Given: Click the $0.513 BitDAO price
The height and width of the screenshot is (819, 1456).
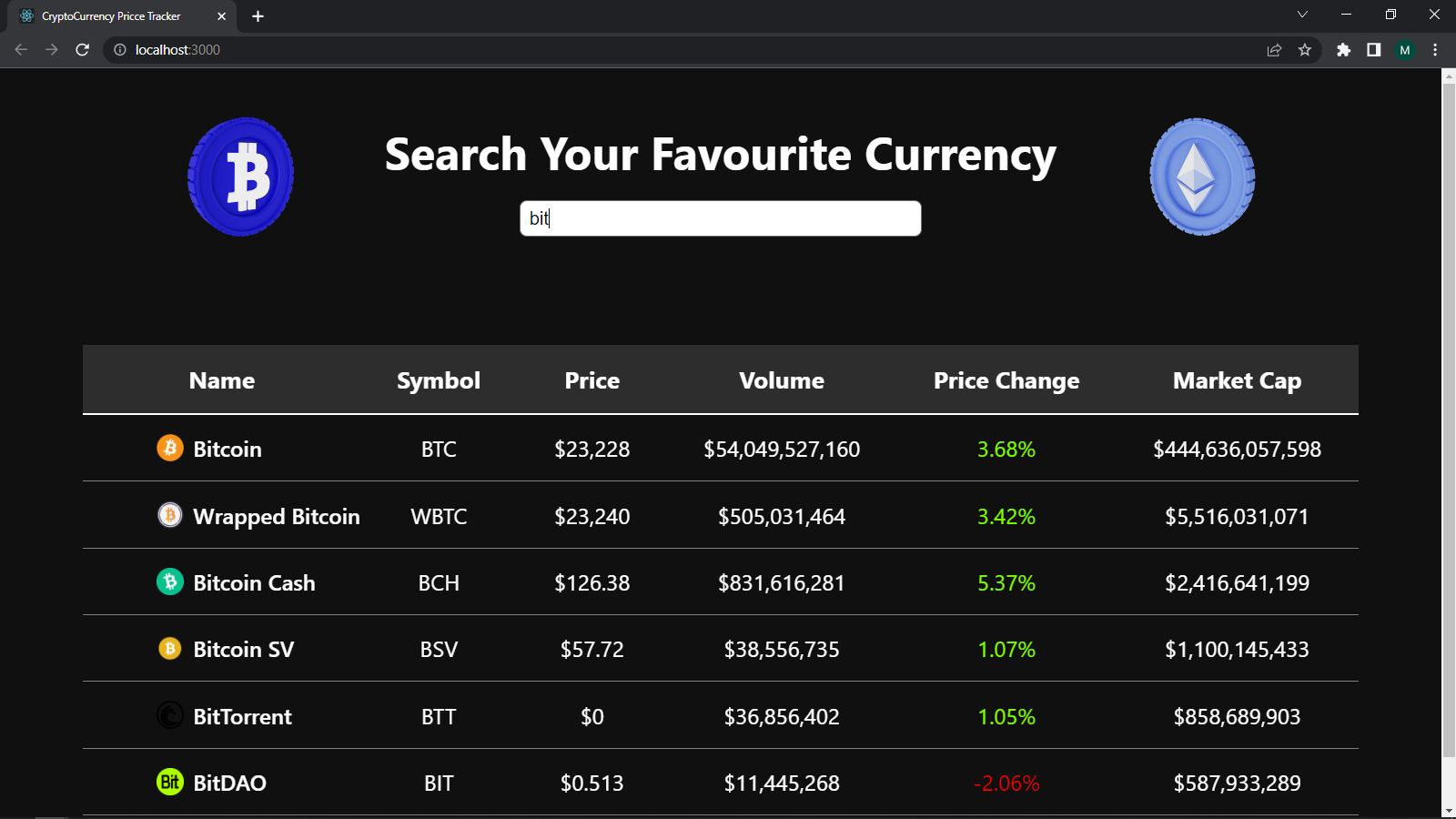Looking at the screenshot, I should [x=592, y=783].
